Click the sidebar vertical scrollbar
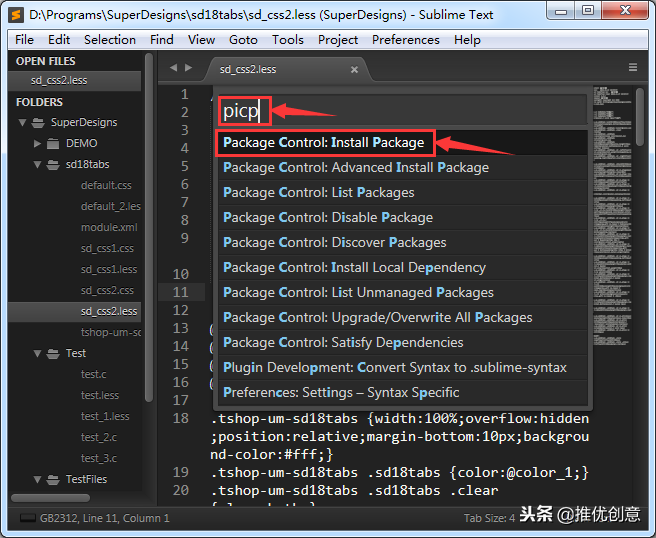Screen dimensions: 656x538 (x=149, y=227)
